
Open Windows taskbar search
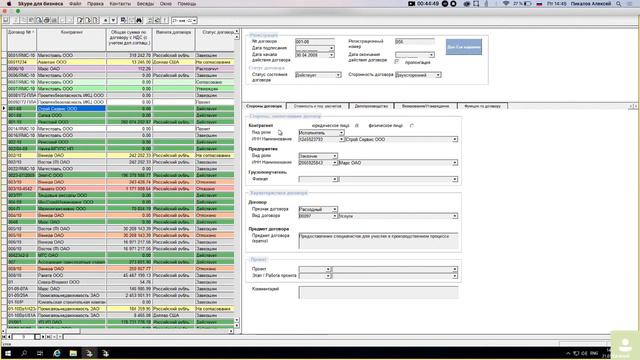[24, 353]
